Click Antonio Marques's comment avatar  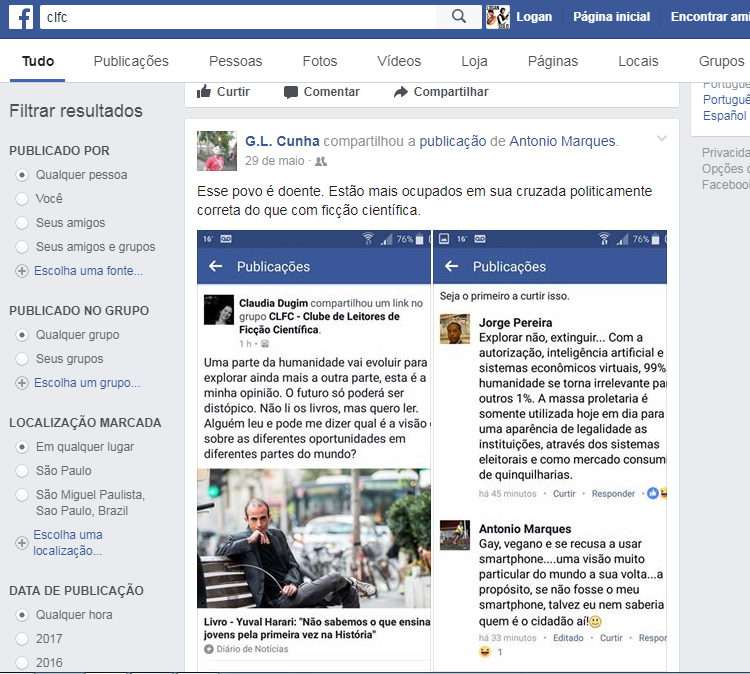click(454, 535)
